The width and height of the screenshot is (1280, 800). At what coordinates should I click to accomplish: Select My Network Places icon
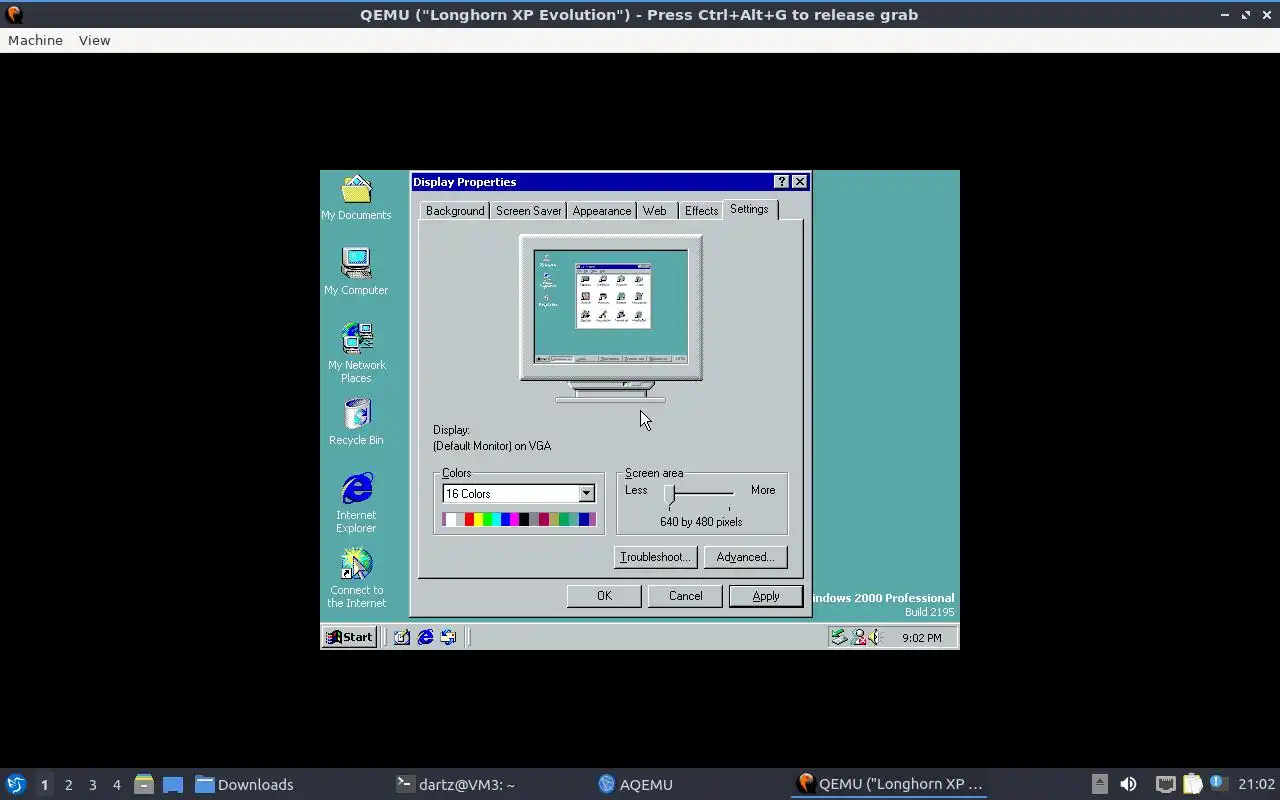(356, 353)
